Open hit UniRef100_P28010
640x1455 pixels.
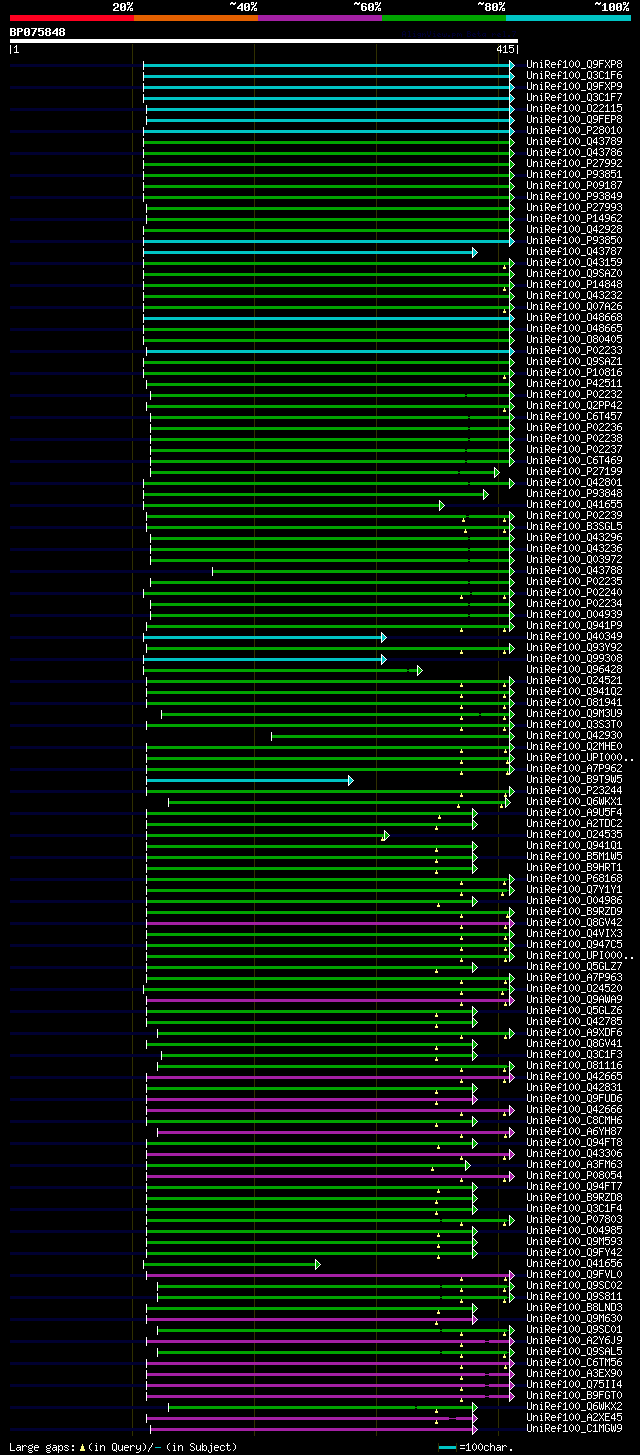[574, 130]
